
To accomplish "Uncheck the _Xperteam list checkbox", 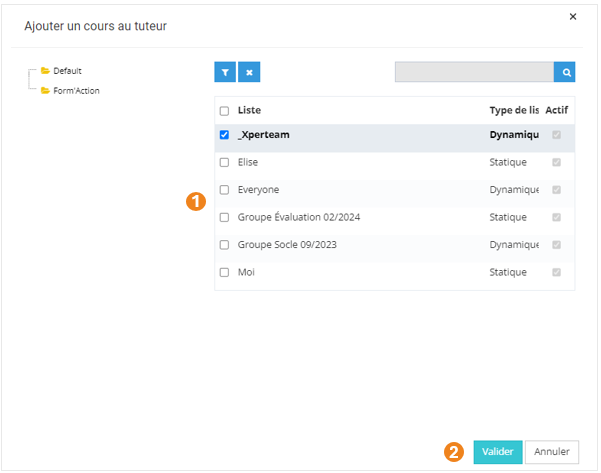I will 224,135.
